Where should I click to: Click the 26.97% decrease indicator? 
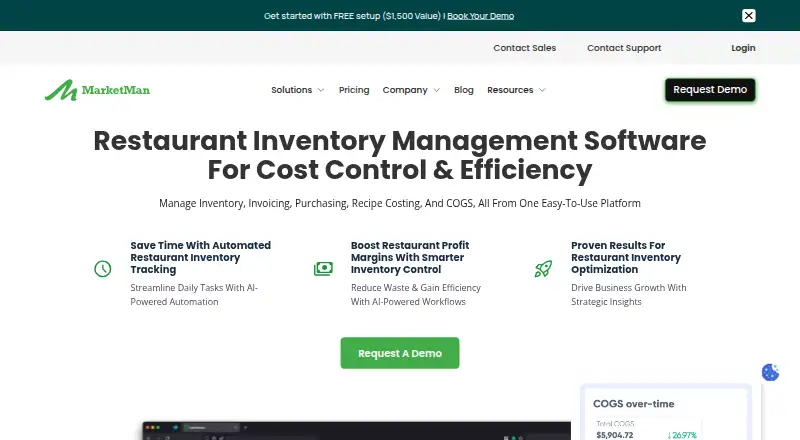click(x=682, y=435)
